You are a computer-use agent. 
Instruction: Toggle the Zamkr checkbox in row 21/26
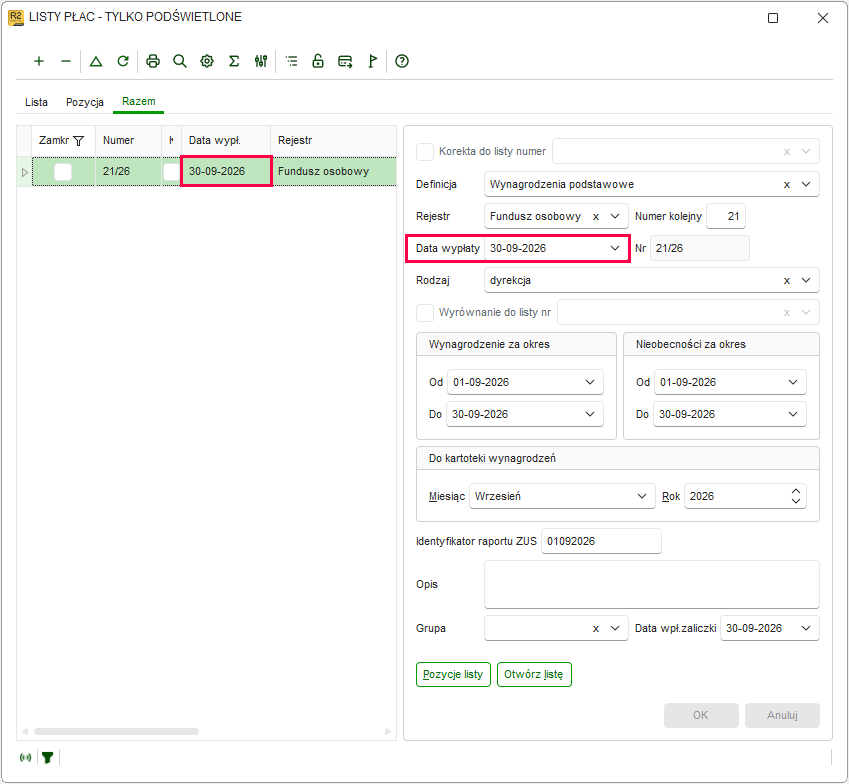point(63,172)
